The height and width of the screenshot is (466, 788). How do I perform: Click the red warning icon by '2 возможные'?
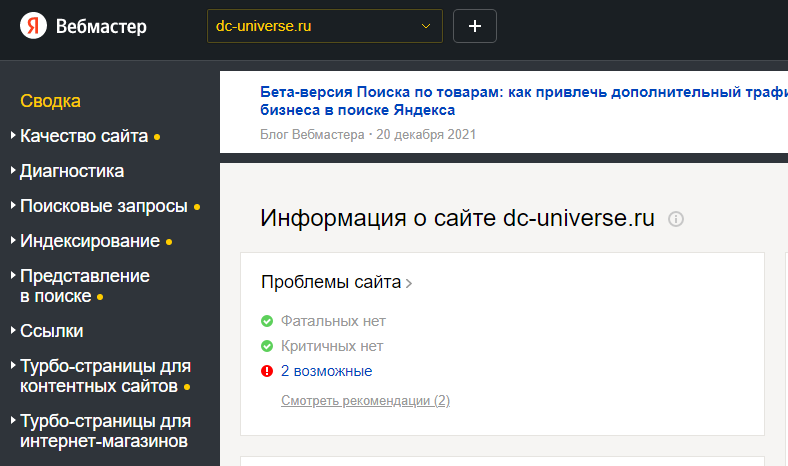(267, 371)
